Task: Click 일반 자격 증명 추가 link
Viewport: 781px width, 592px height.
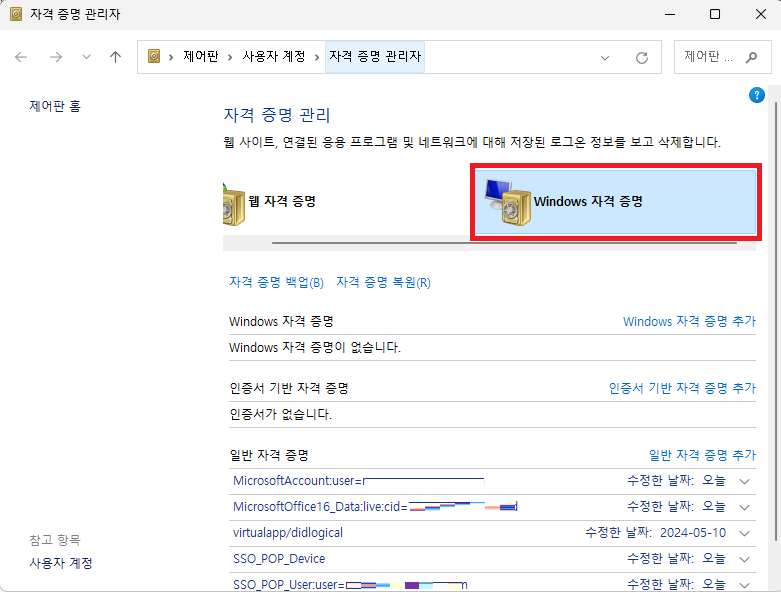Action: 702,455
